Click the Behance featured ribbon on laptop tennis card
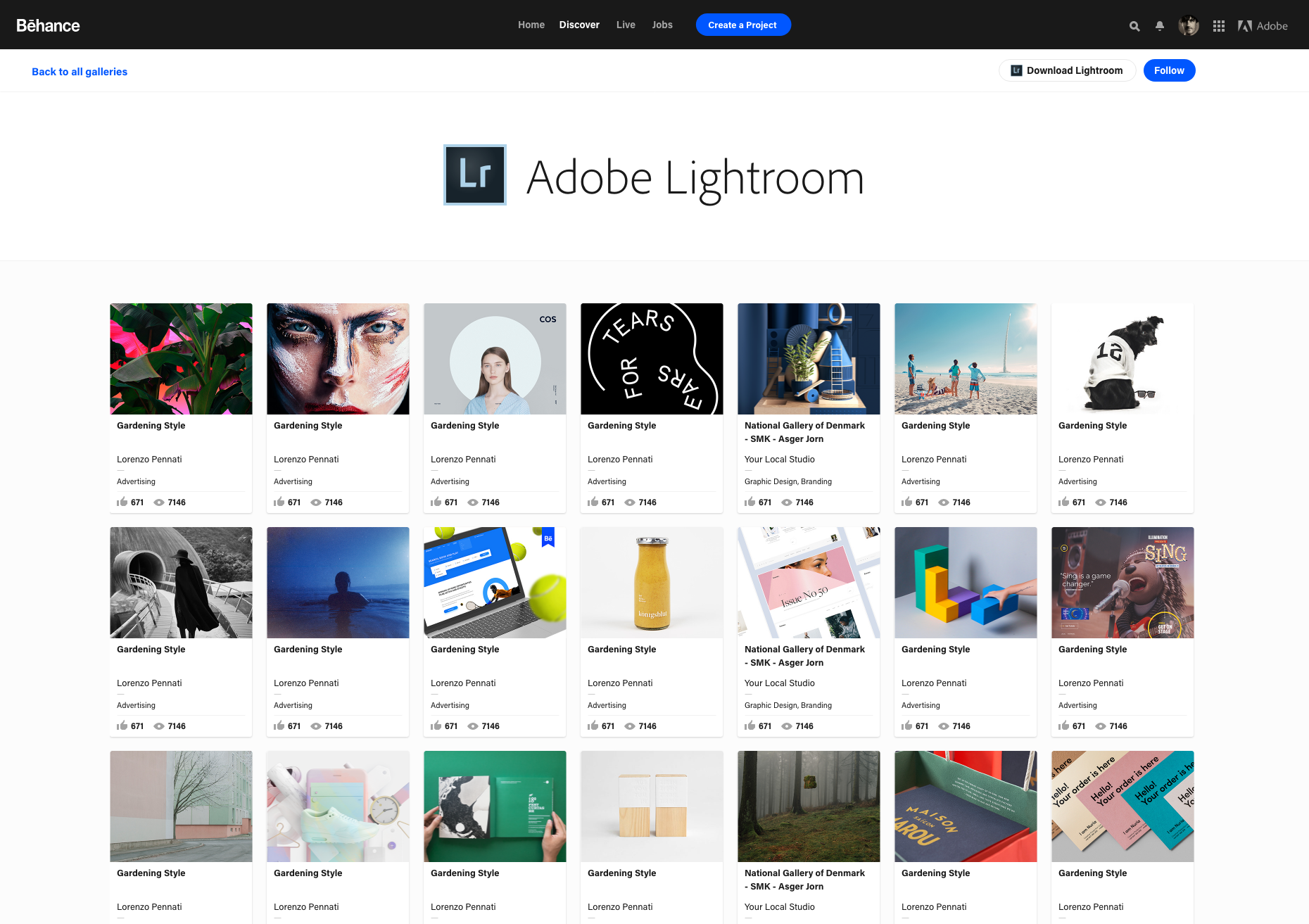 coord(548,537)
